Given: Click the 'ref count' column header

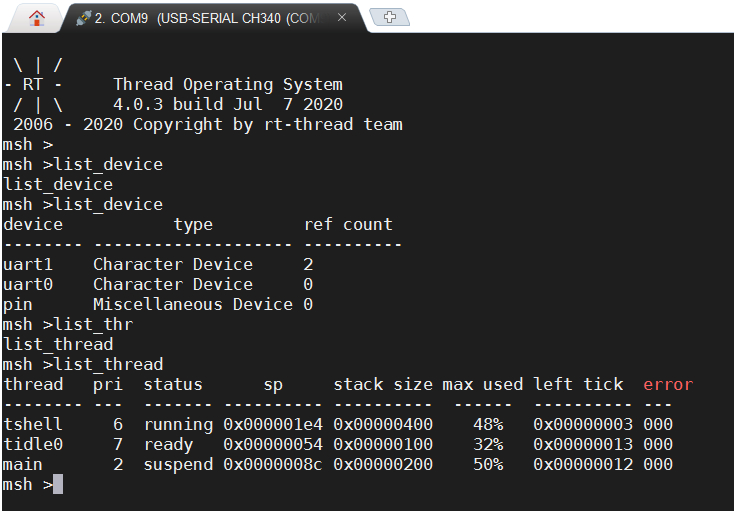Looking at the screenshot, I should (347, 224).
